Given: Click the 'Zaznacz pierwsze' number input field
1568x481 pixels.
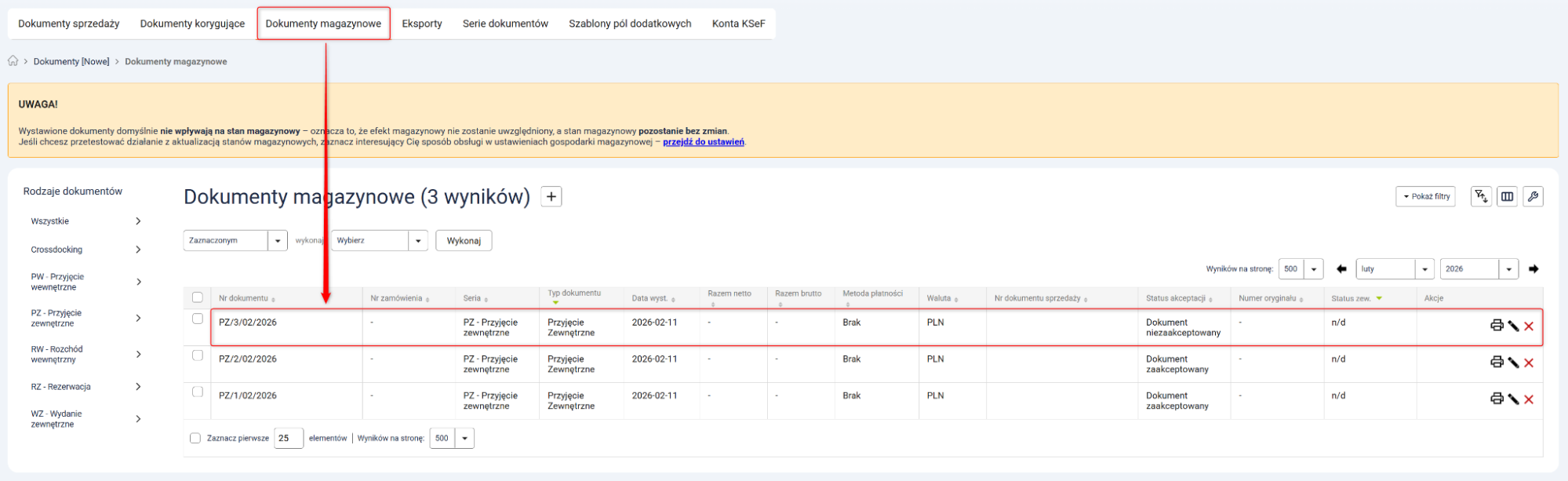Looking at the screenshot, I should click(x=288, y=439).
